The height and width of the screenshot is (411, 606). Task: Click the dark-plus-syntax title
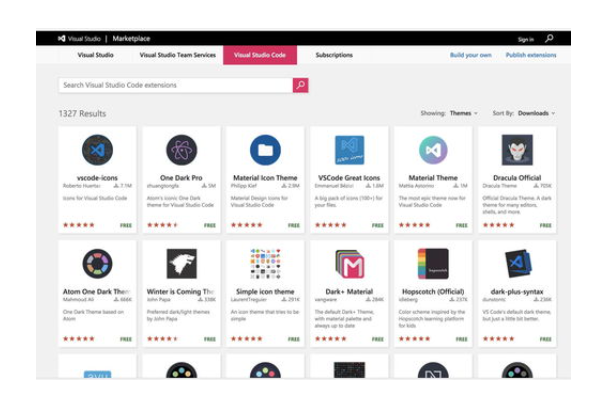pos(517,292)
